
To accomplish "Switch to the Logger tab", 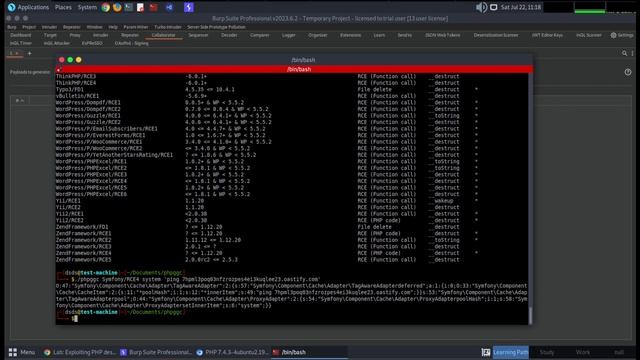I will point(289,35).
